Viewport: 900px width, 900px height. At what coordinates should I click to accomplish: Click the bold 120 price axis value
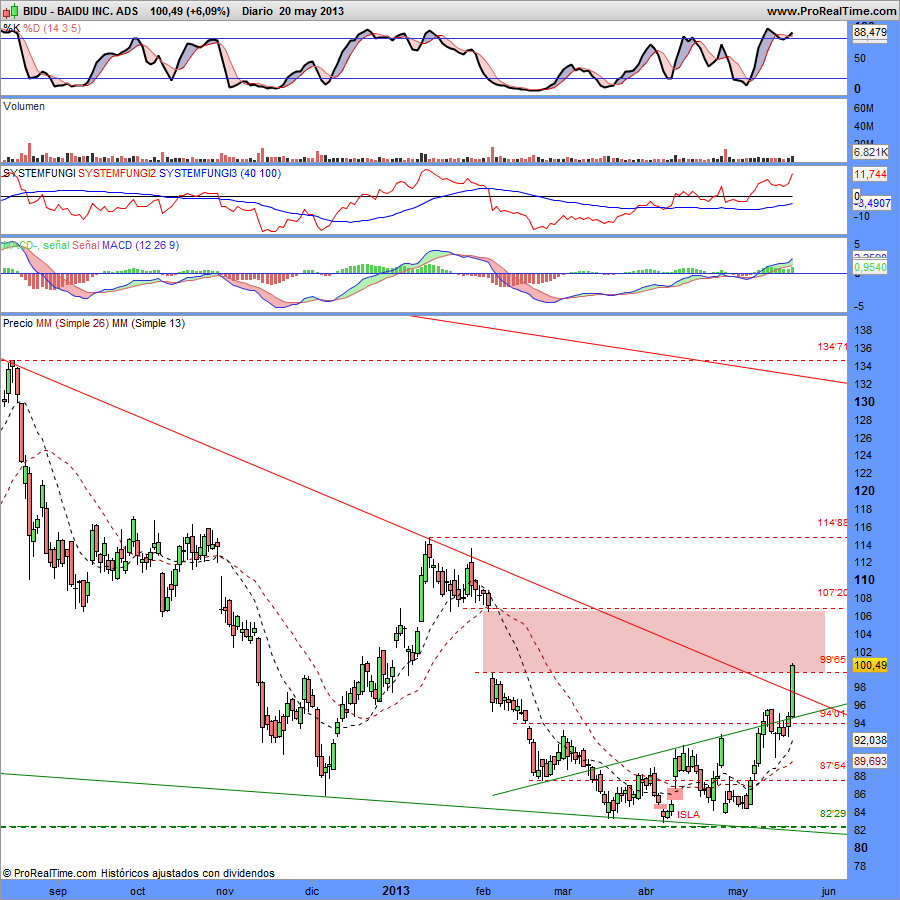click(864, 491)
